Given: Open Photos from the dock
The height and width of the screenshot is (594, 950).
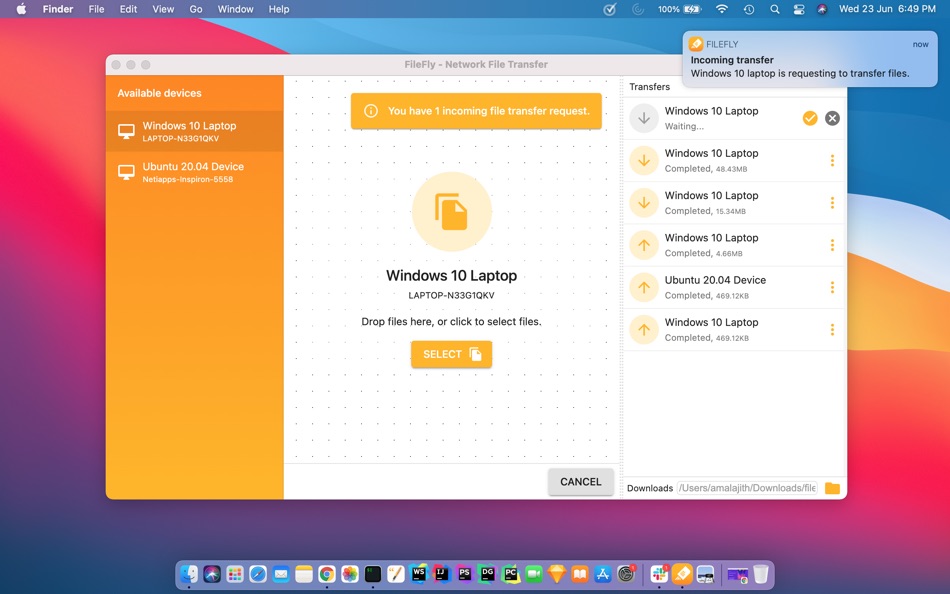Looking at the screenshot, I should (x=350, y=573).
